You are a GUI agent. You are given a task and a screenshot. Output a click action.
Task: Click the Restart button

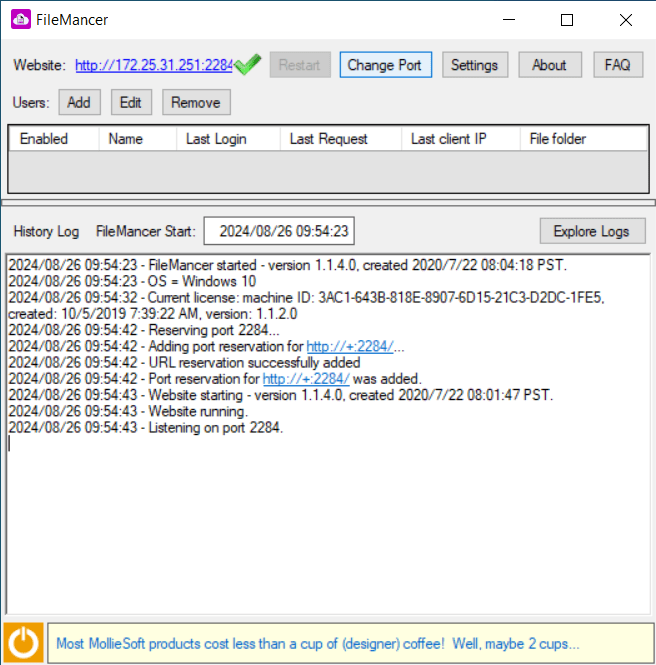point(300,65)
